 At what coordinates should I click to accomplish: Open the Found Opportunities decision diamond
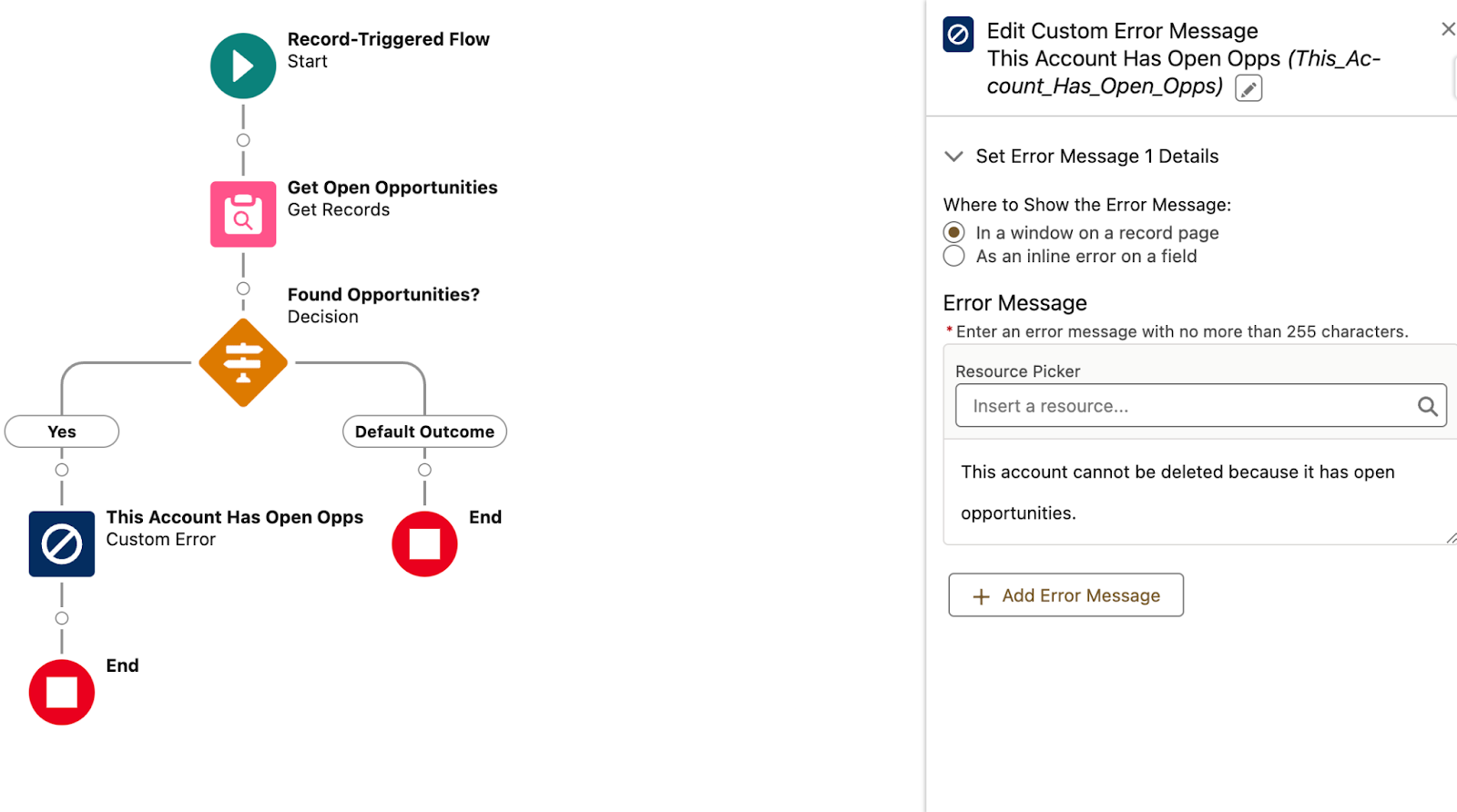(x=243, y=362)
